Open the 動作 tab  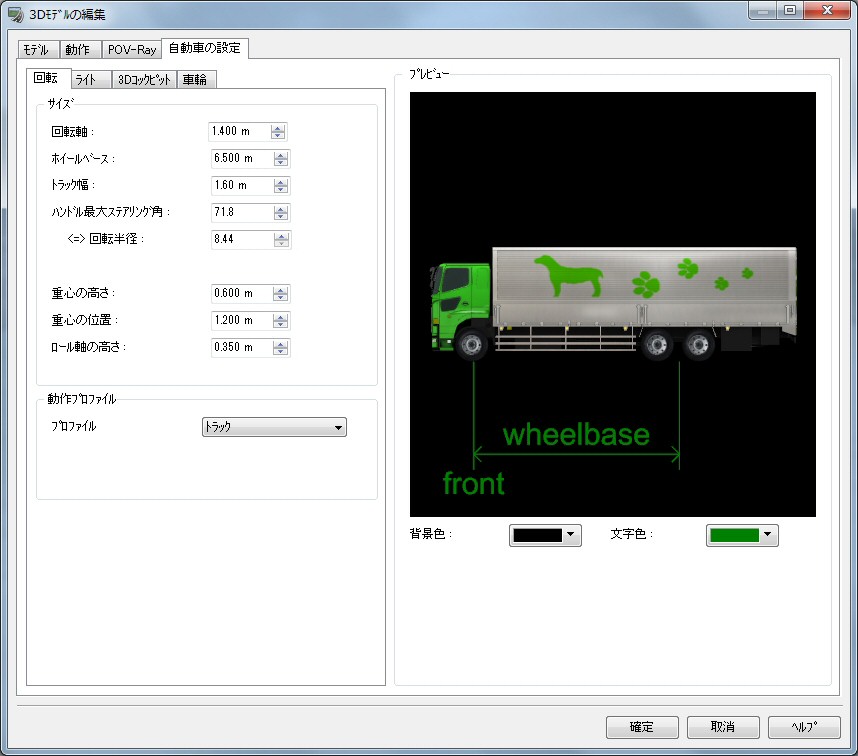(x=79, y=49)
